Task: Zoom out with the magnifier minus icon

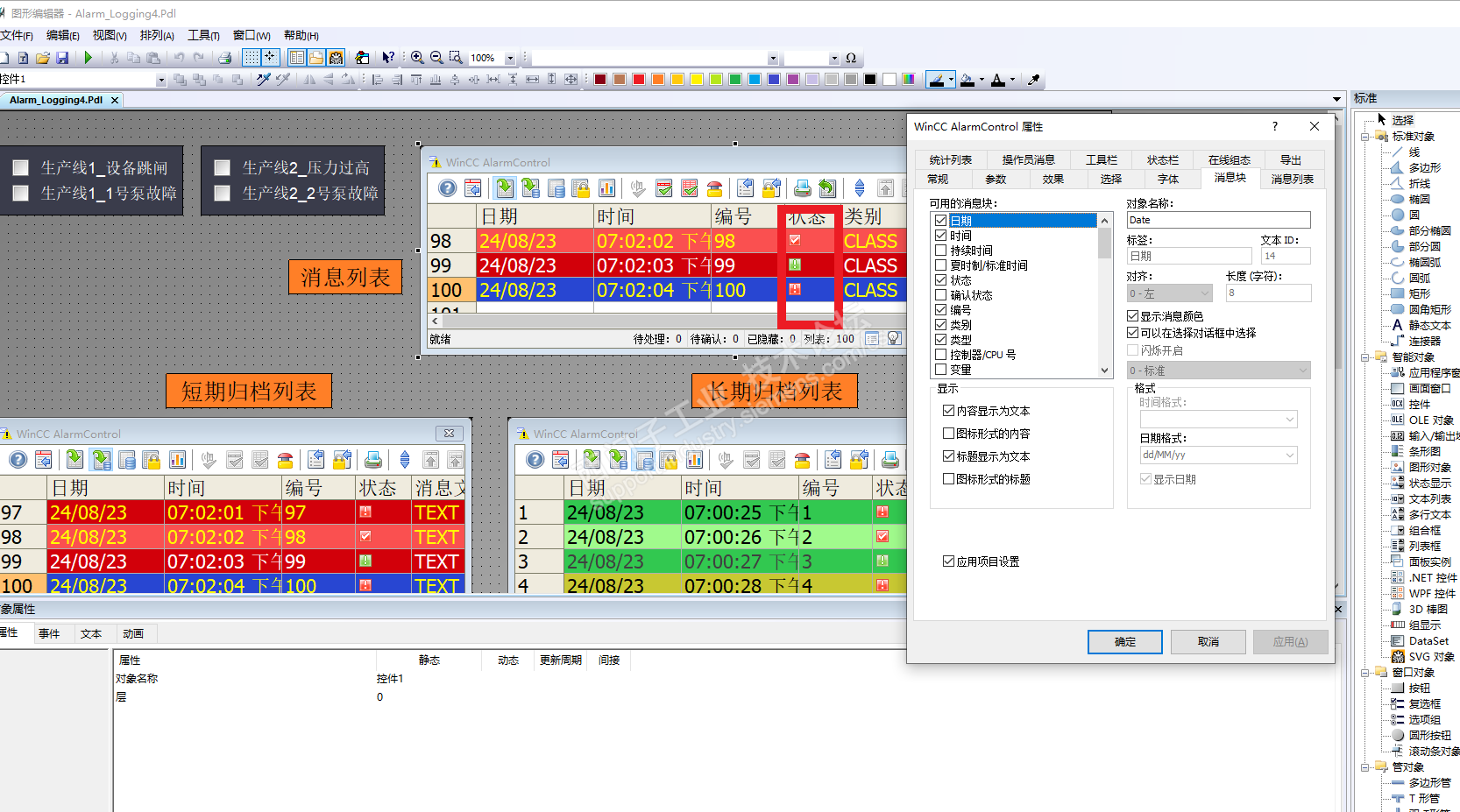Action: pyautogui.click(x=436, y=58)
